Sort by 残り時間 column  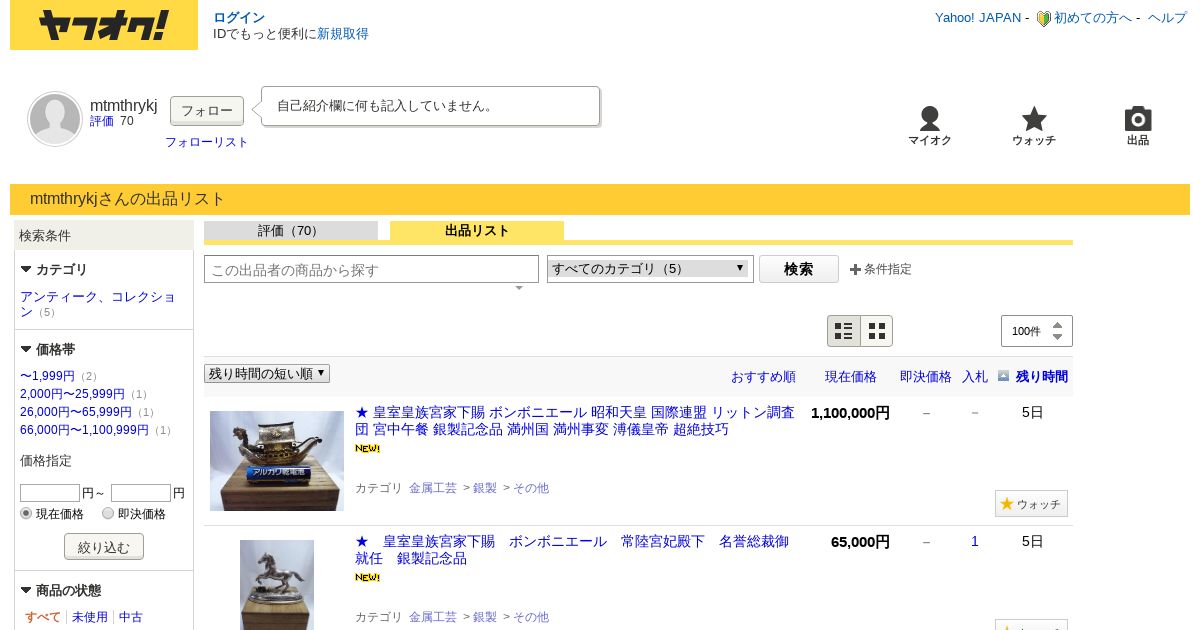(x=1042, y=377)
